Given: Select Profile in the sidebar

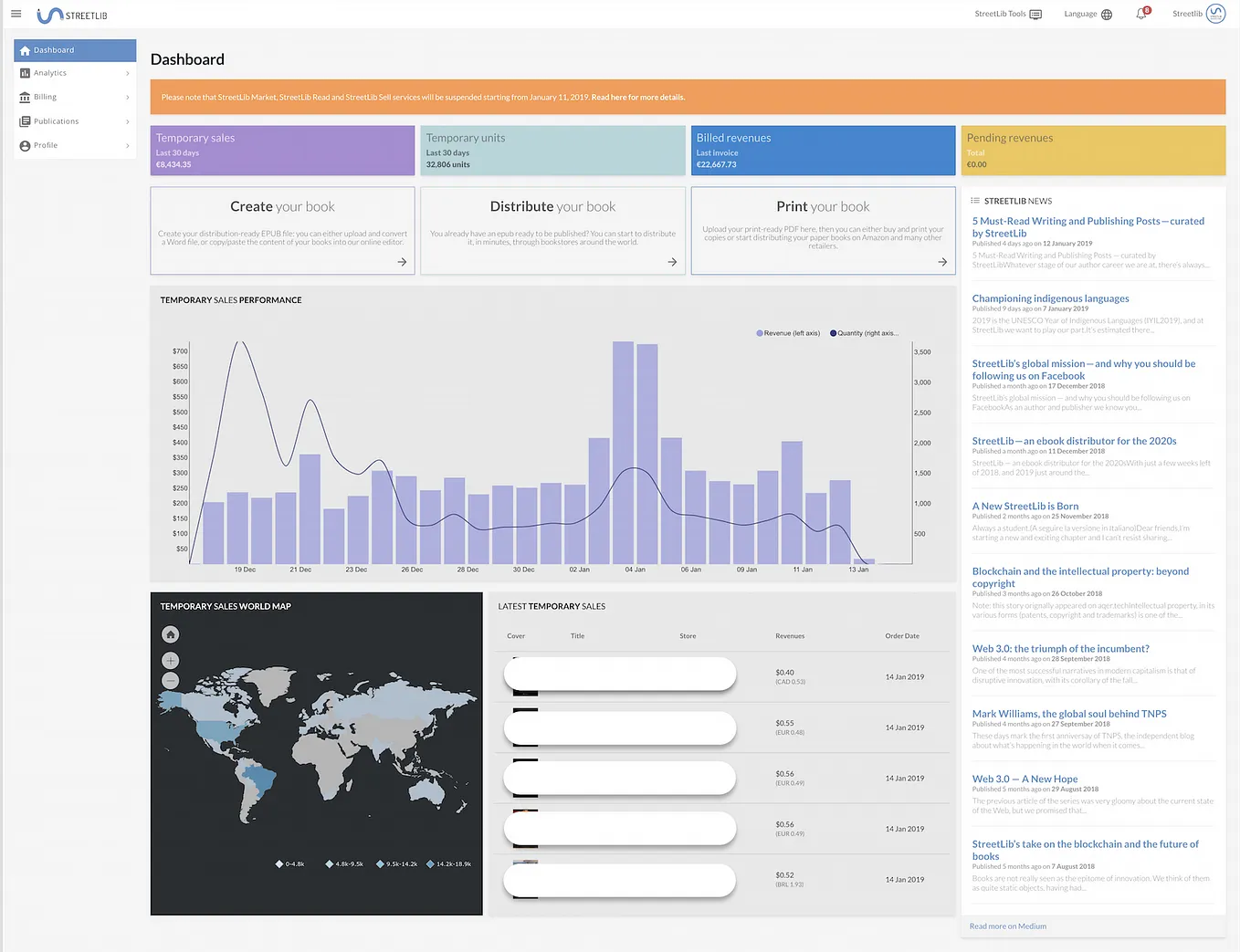Looking at the screenshot, I should click(x=75, y=145).
